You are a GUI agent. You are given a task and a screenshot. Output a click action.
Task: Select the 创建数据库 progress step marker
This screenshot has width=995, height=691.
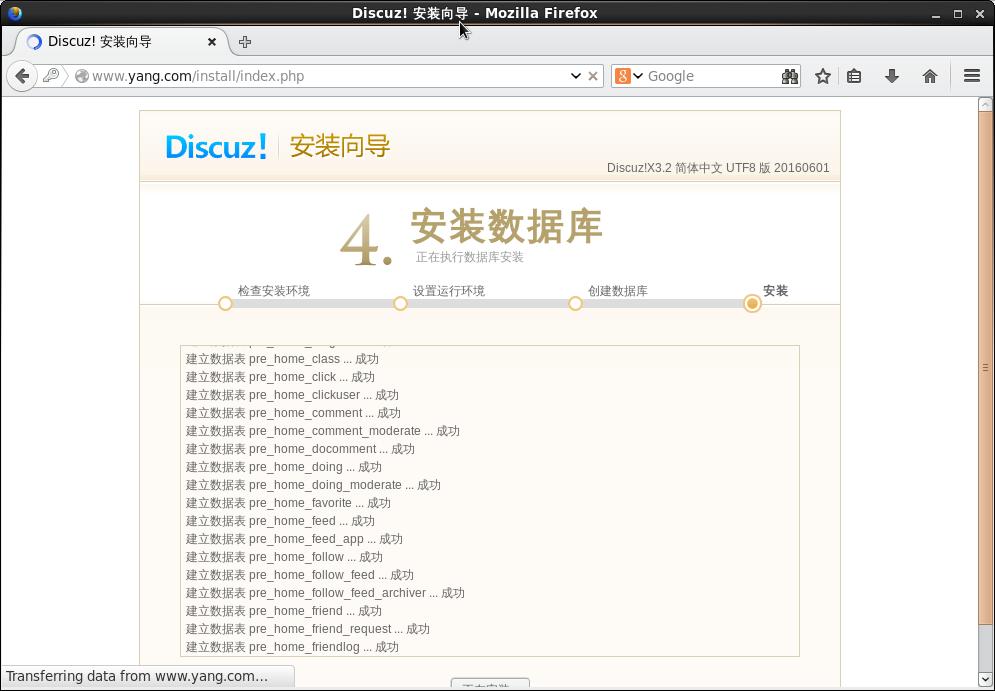tap(575, 303)
